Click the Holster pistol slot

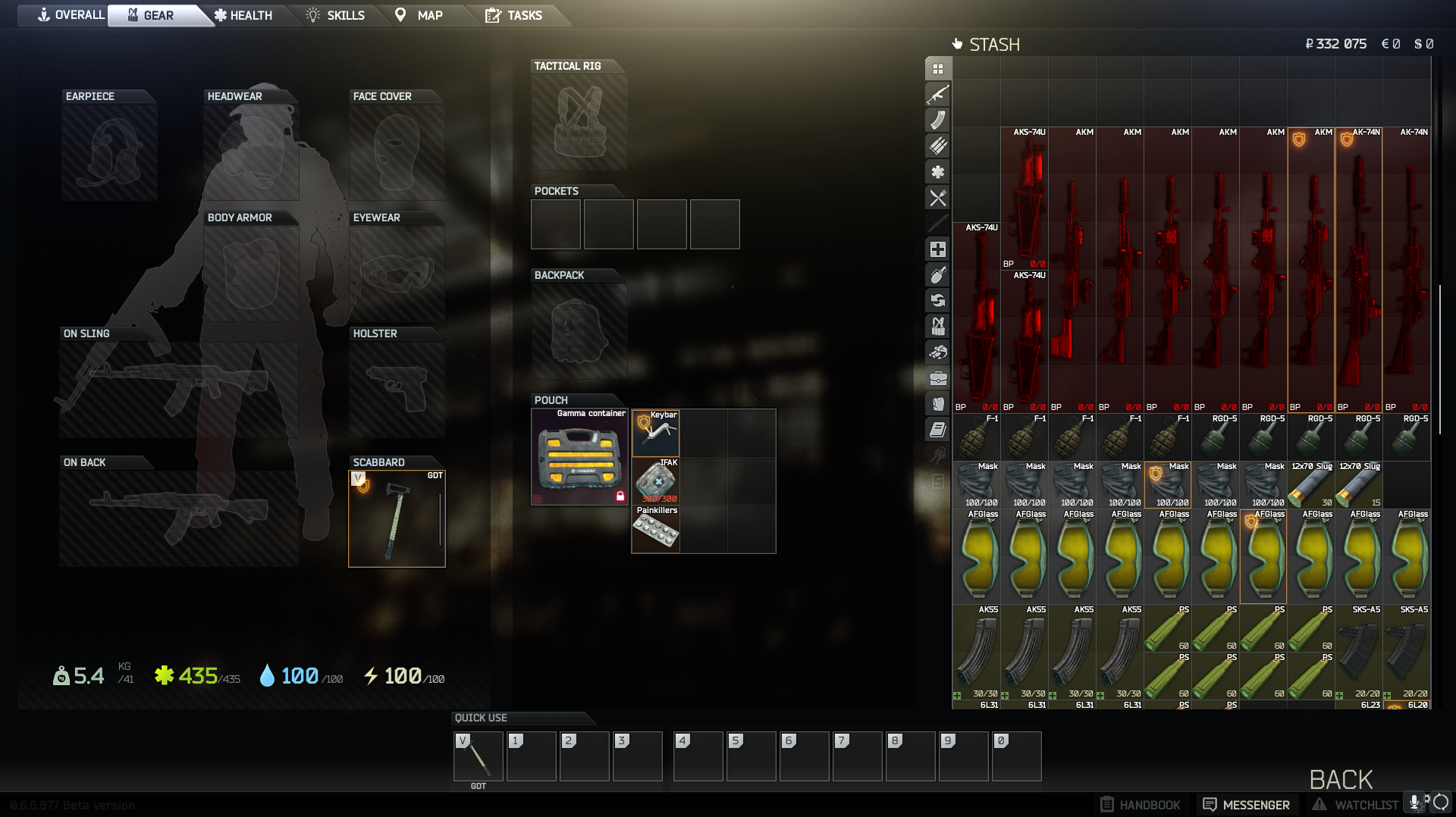[397, 389]
